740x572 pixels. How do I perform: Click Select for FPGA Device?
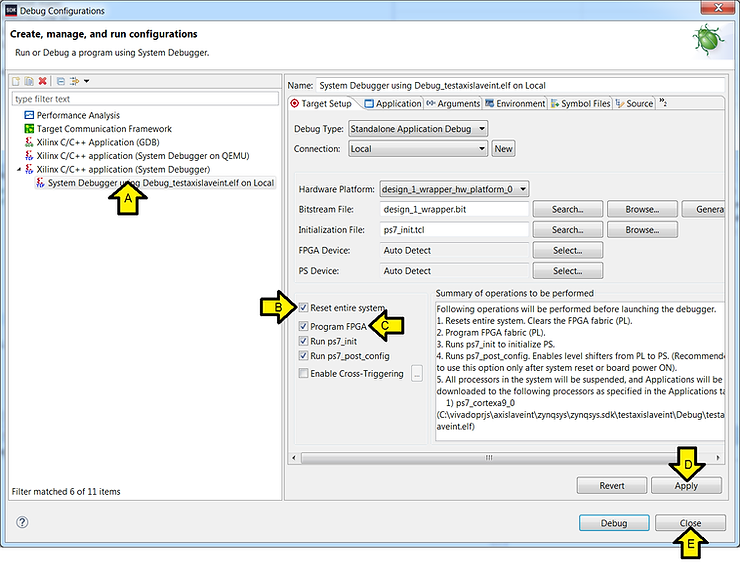568,250
